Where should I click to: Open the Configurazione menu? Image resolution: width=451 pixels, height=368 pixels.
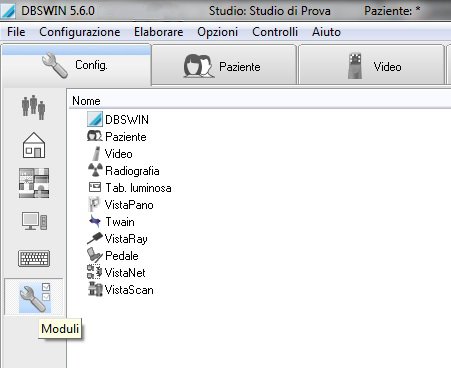coord(80,32)
